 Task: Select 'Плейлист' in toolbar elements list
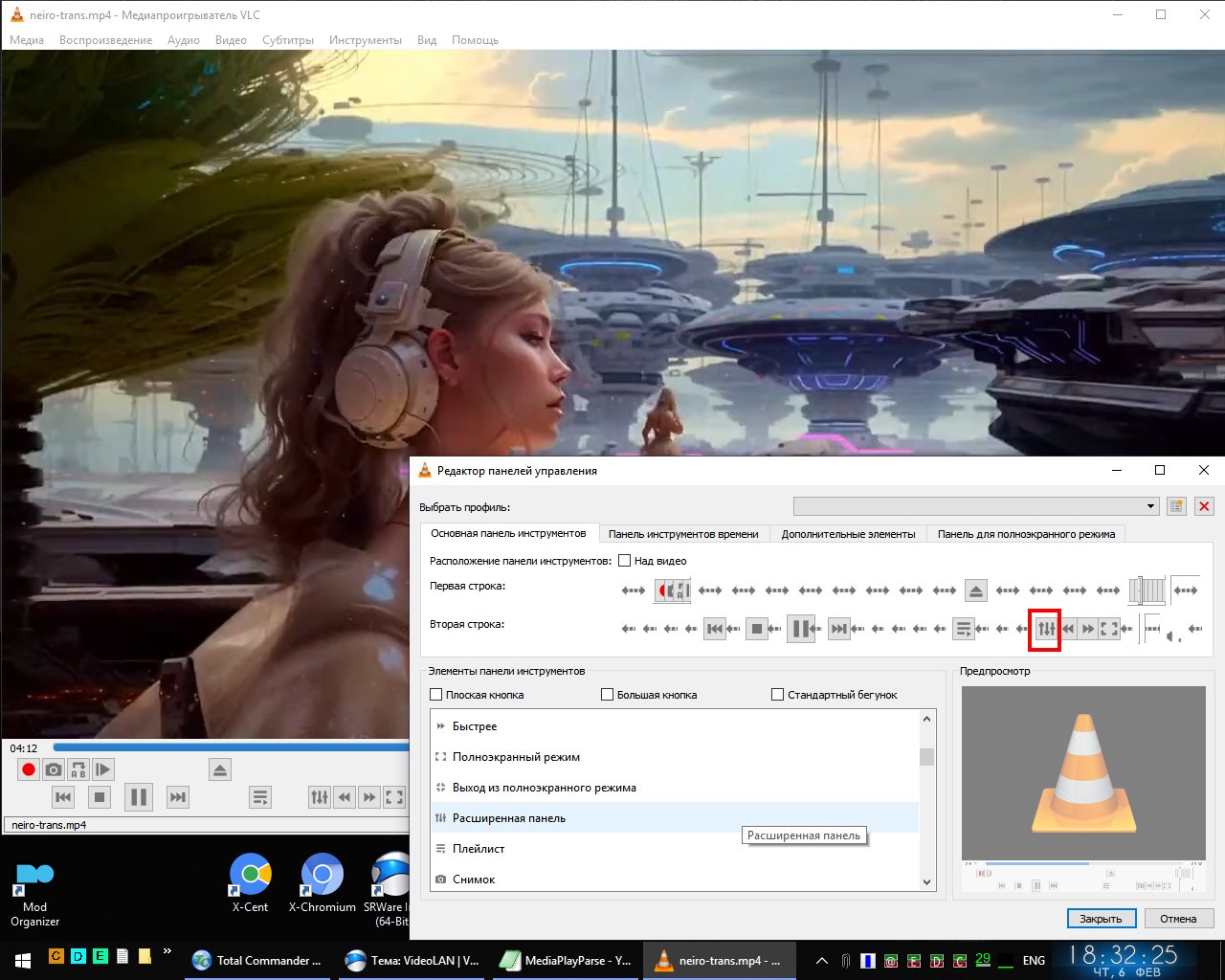675,849
